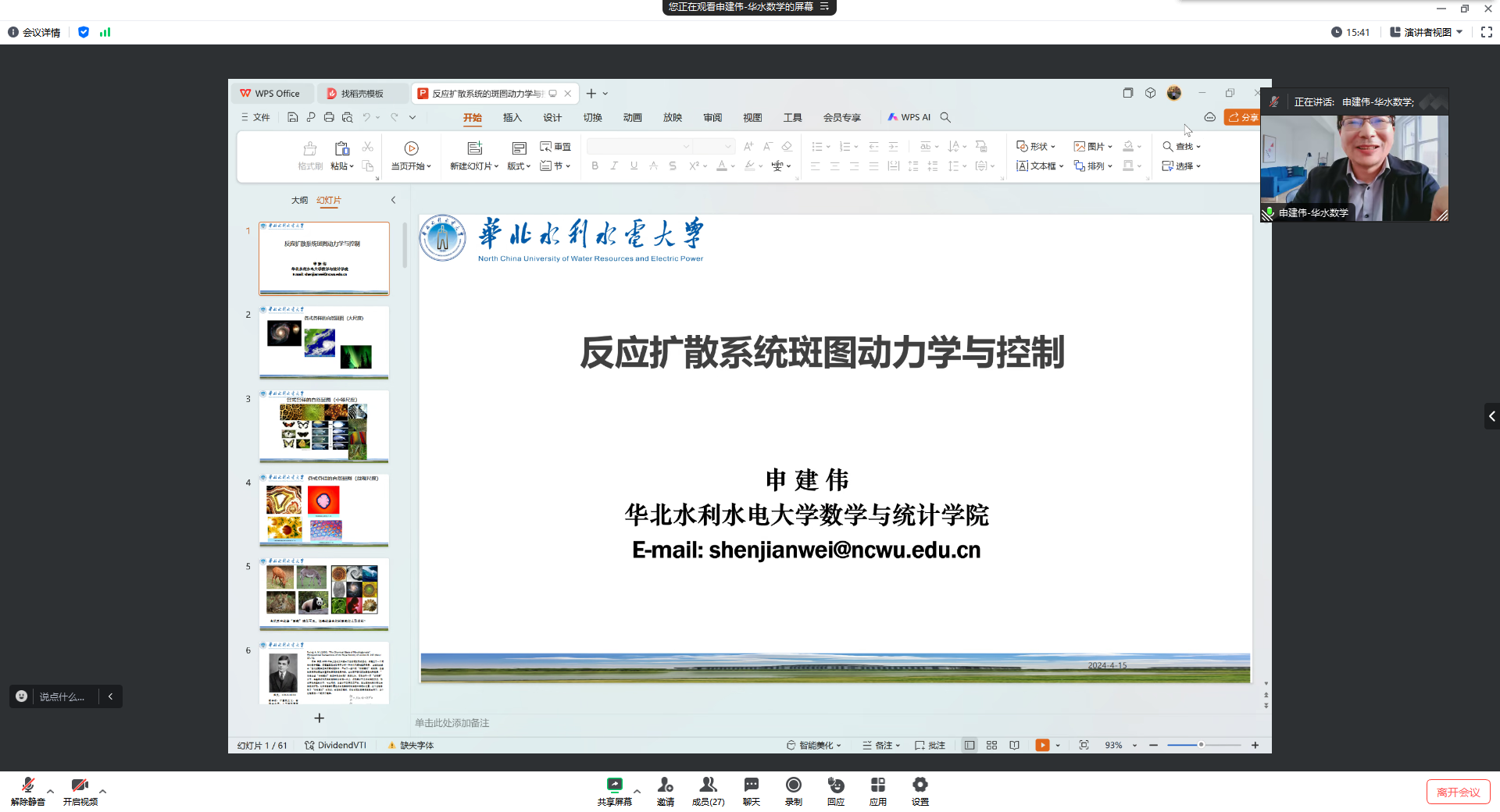Viewport: 1500px width, 812px height.
Task: Expand the side panel chevron on right edge
Action: (x=1491, y=416)
